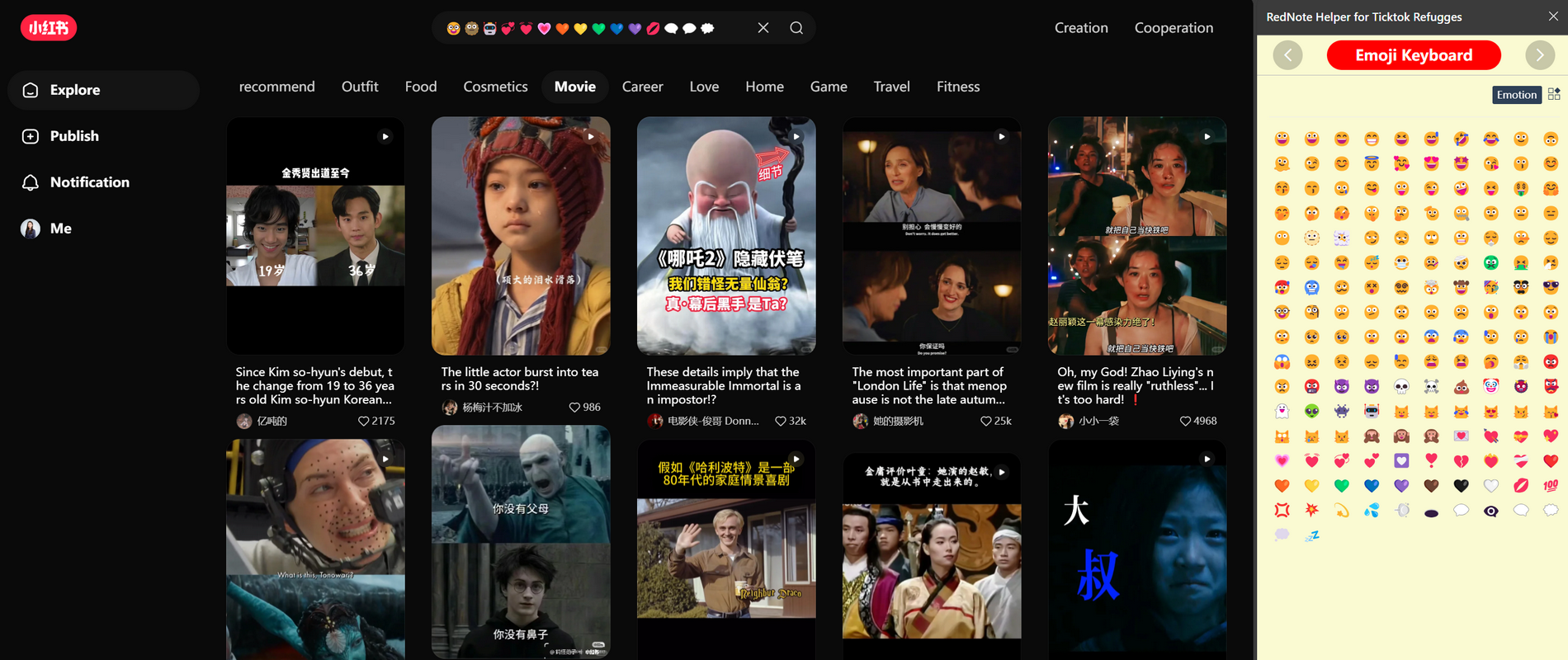The width and height of the screenshot is (1568, 660).
Task: Like the Kim so-hyun post with 2175 likes
Action: pos(363,421)
